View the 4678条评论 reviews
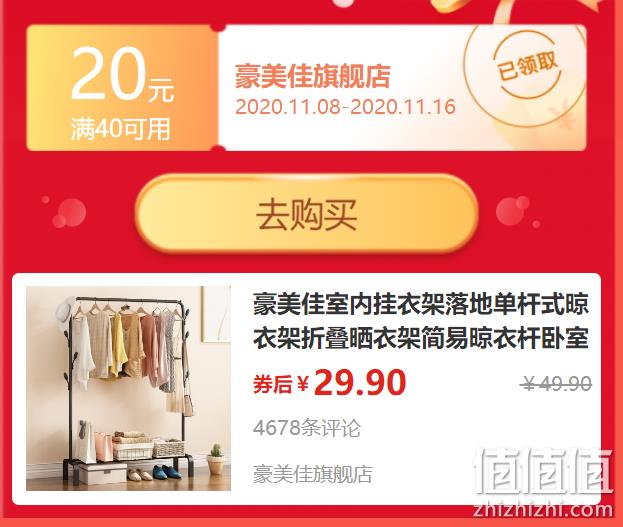Screen dimensions: 623x527 point(307,428)
